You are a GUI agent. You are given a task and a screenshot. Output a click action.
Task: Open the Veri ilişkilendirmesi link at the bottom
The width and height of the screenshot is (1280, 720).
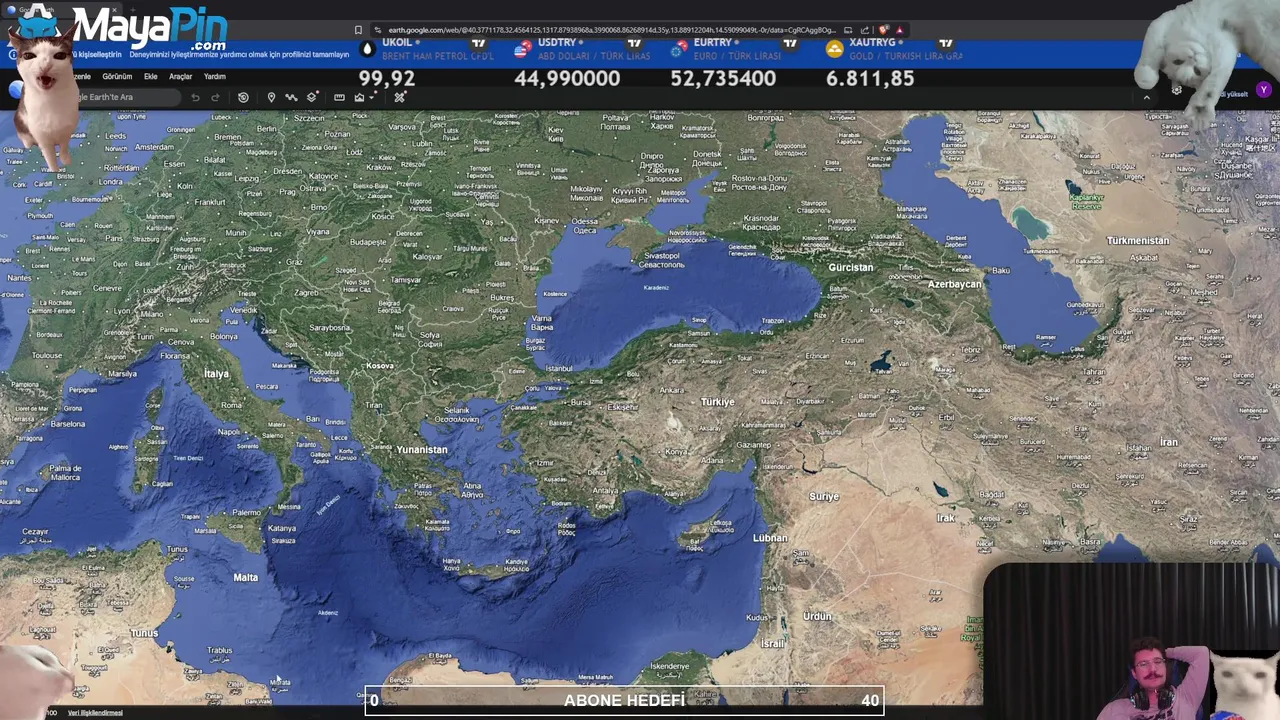pos(95,713)
